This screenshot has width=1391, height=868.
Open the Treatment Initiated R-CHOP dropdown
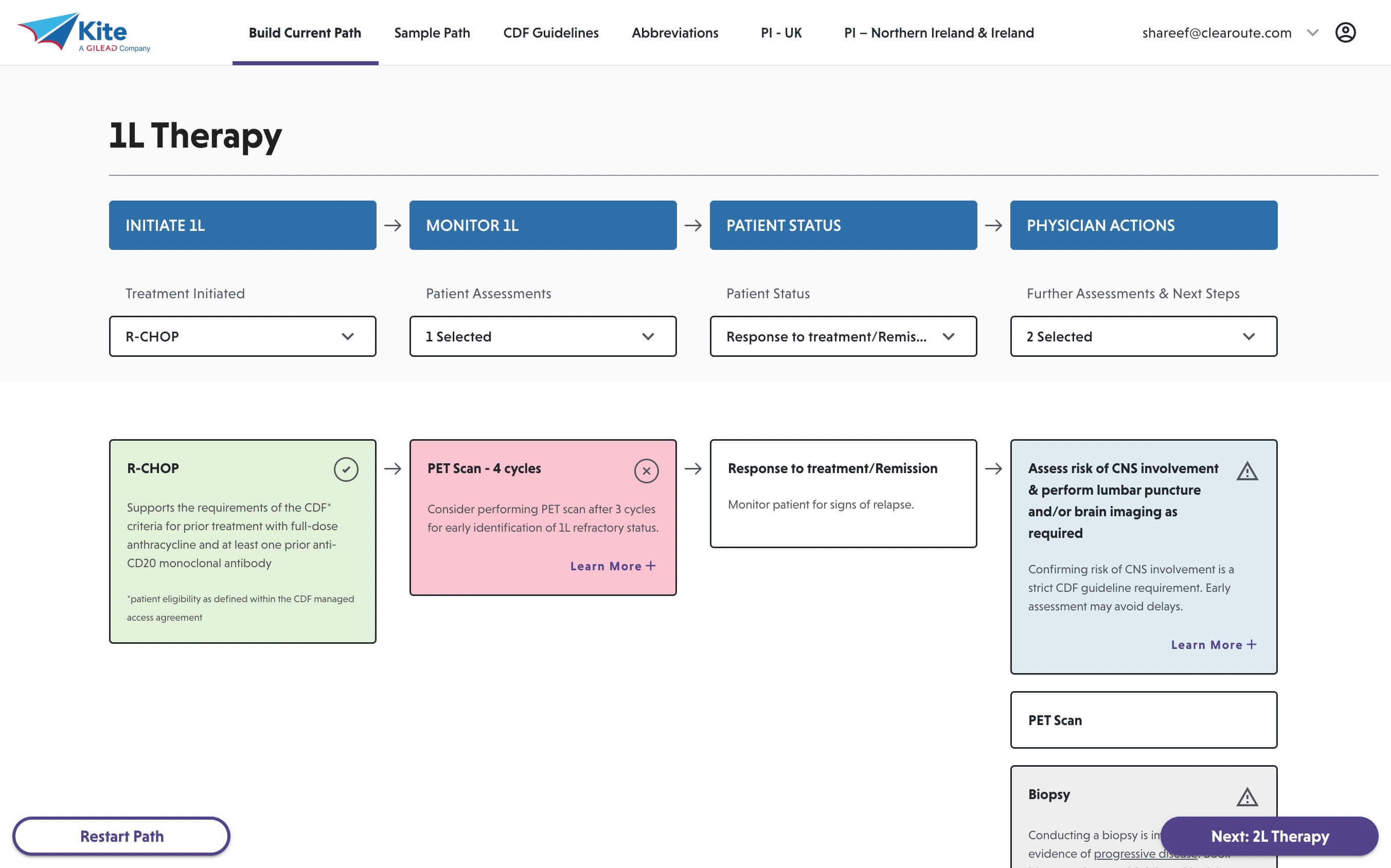(x=242, y=336)
